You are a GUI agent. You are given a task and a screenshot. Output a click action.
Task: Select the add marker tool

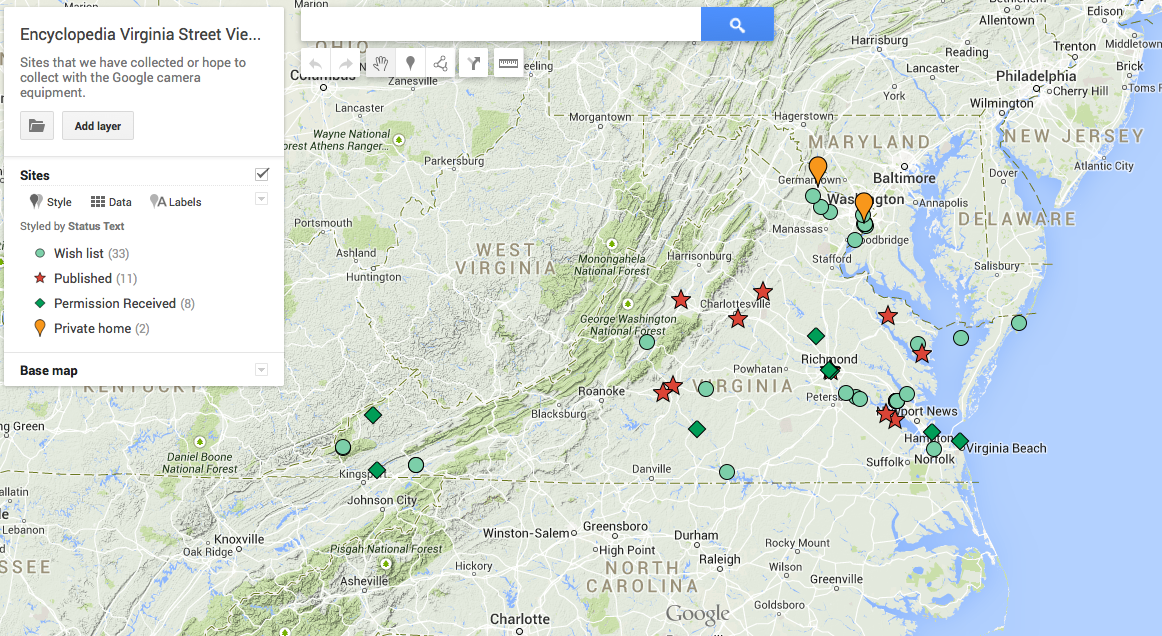click(x=411, y=64)
